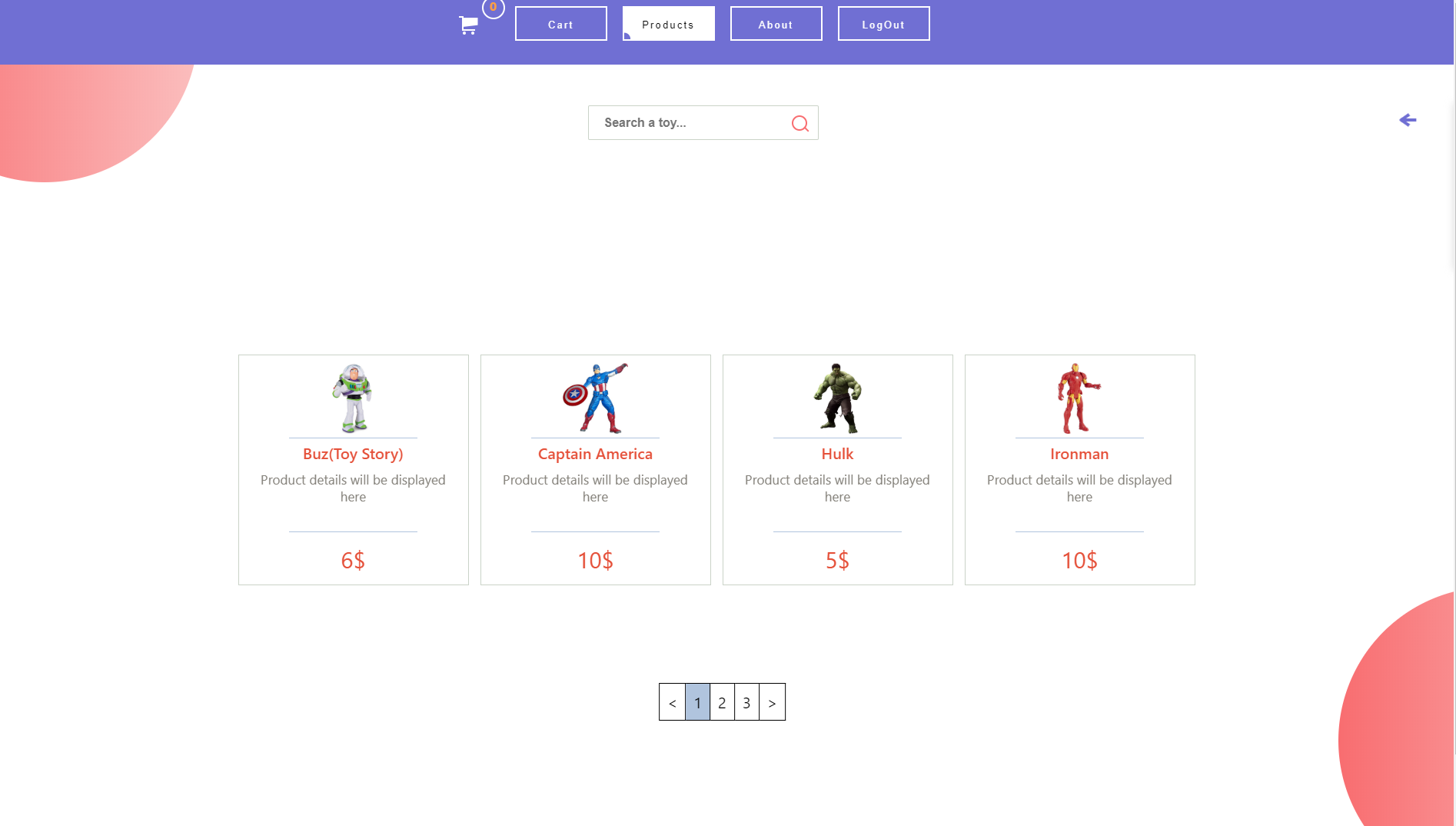Select the Products nav button
Screen dimensions: 1456x826
pos(669,24)
